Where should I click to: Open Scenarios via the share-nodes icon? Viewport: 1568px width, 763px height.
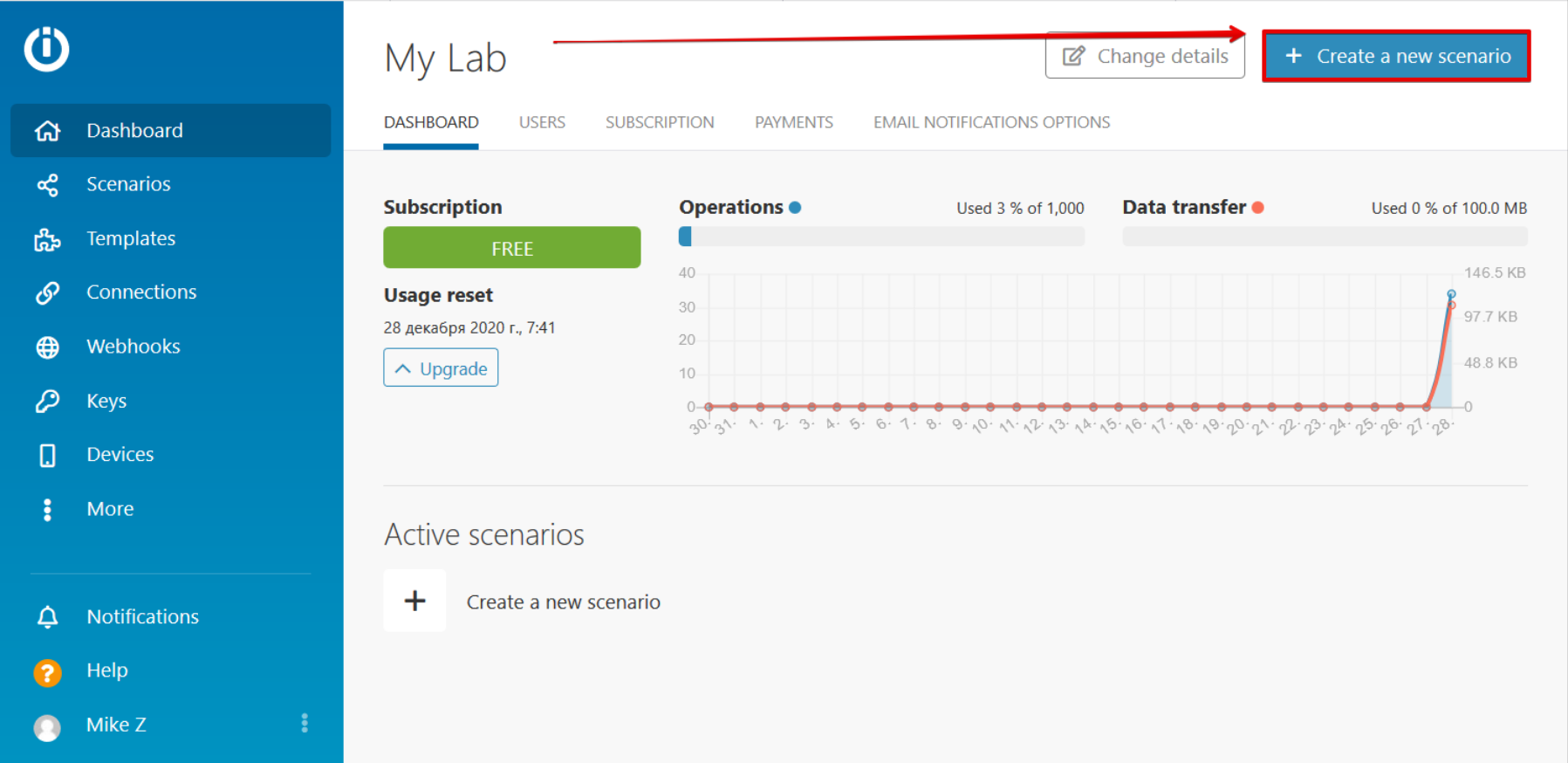point(47,185)
